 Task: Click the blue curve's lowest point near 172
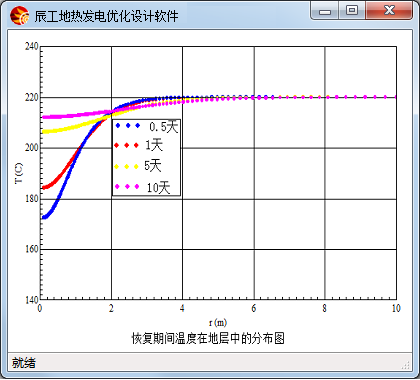coord(44,218)
